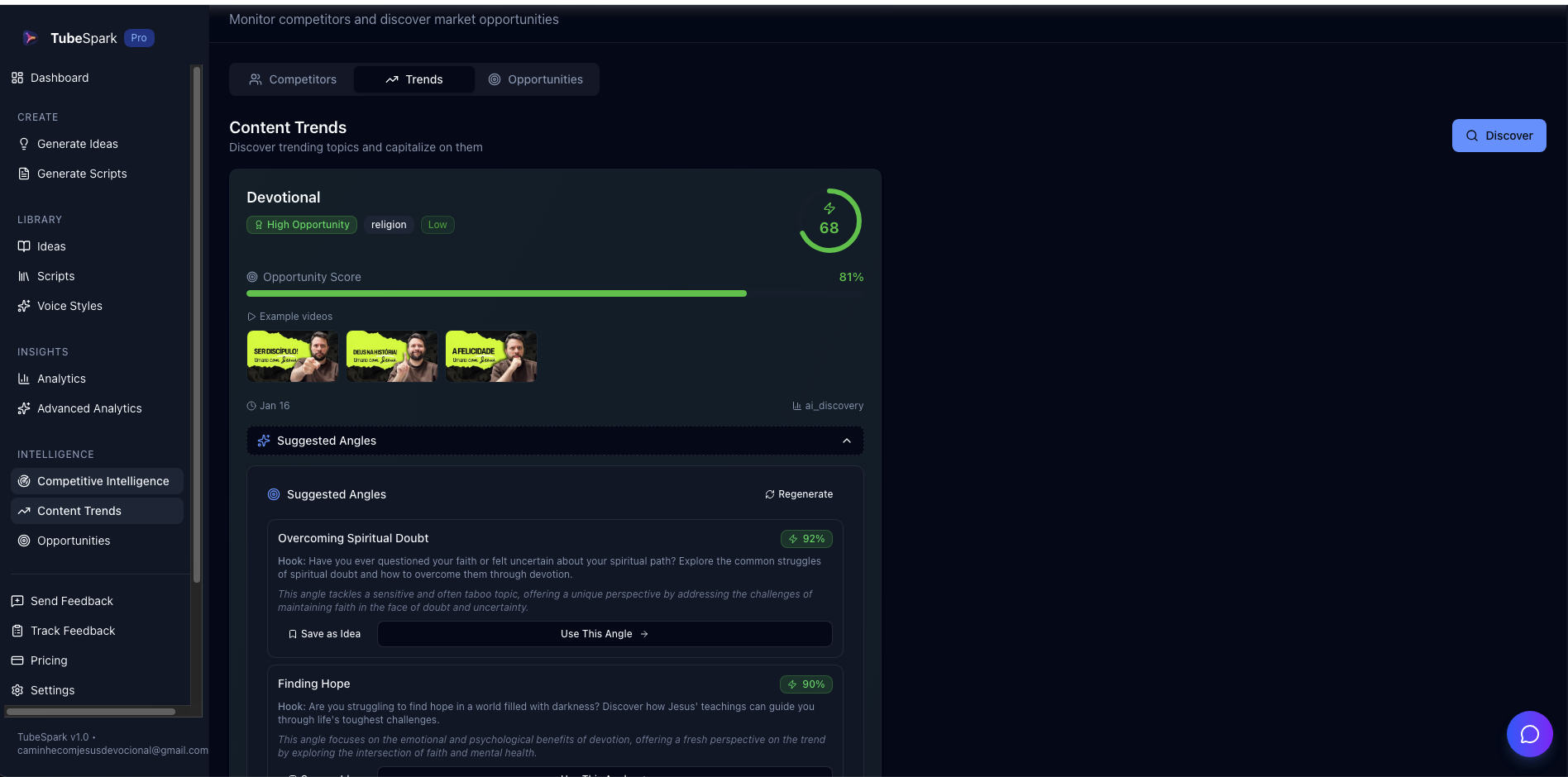The image size is (1568, 777).
Task: Open the chat support bubble
Action: (x=1530, y=734)
